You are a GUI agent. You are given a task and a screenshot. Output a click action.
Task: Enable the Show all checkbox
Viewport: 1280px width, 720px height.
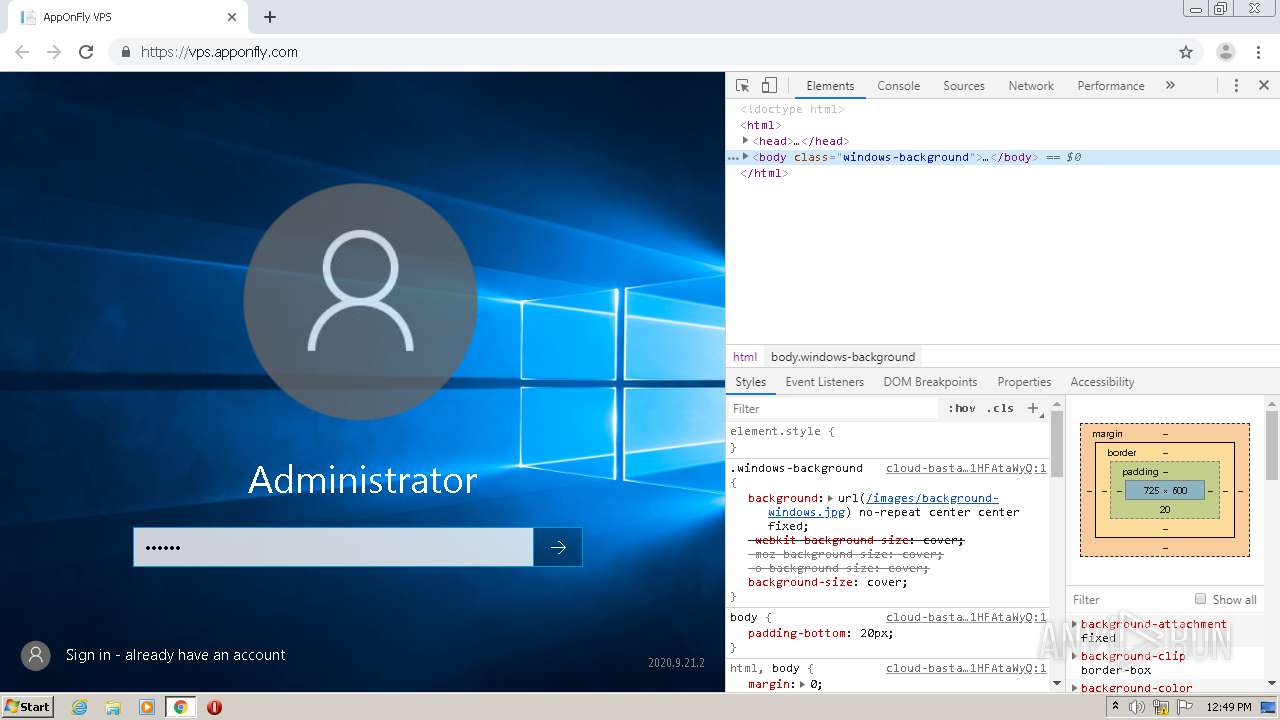[x=1200, y=599]
